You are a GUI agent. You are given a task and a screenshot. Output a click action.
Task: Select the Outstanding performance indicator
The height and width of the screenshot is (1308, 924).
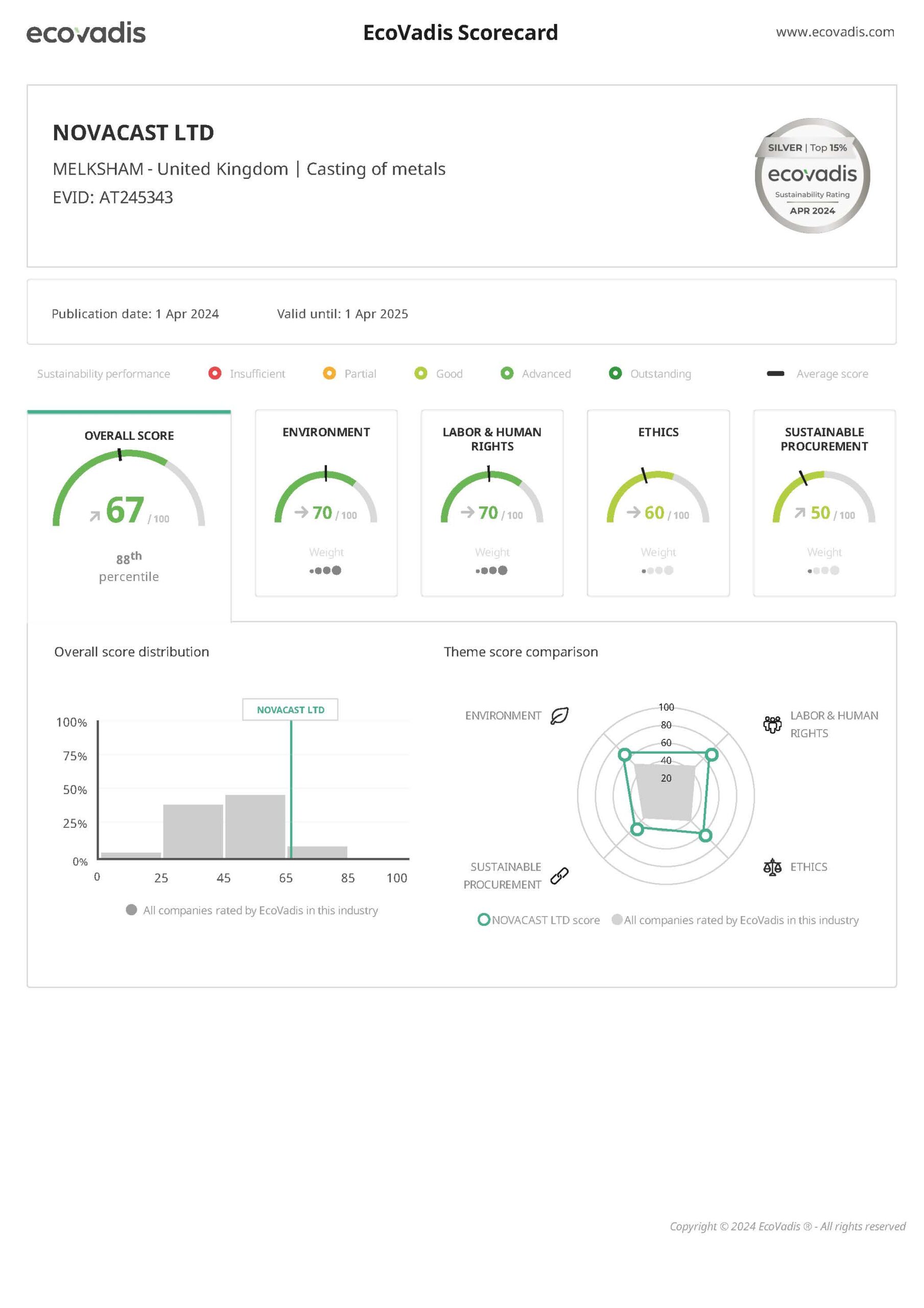[617, 373]
